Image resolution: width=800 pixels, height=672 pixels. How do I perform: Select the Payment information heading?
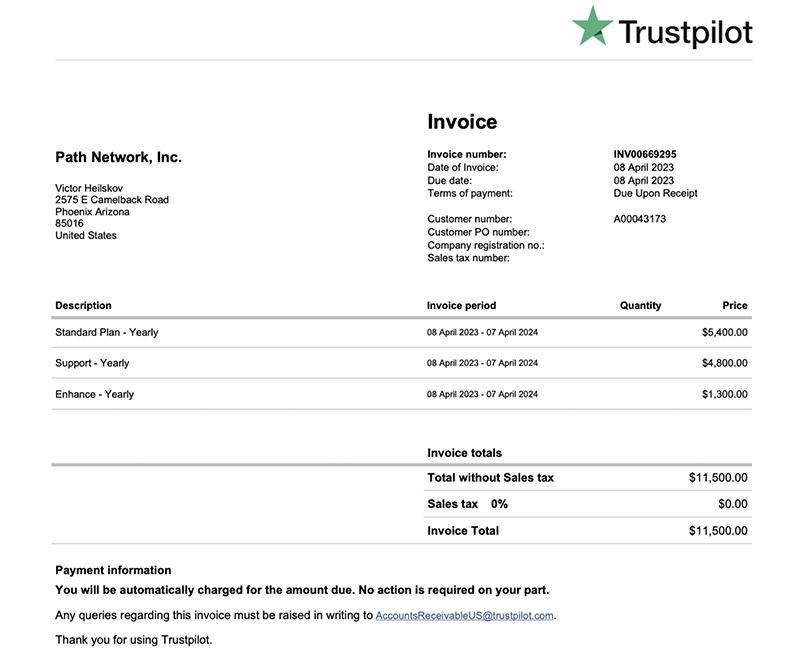113,570
